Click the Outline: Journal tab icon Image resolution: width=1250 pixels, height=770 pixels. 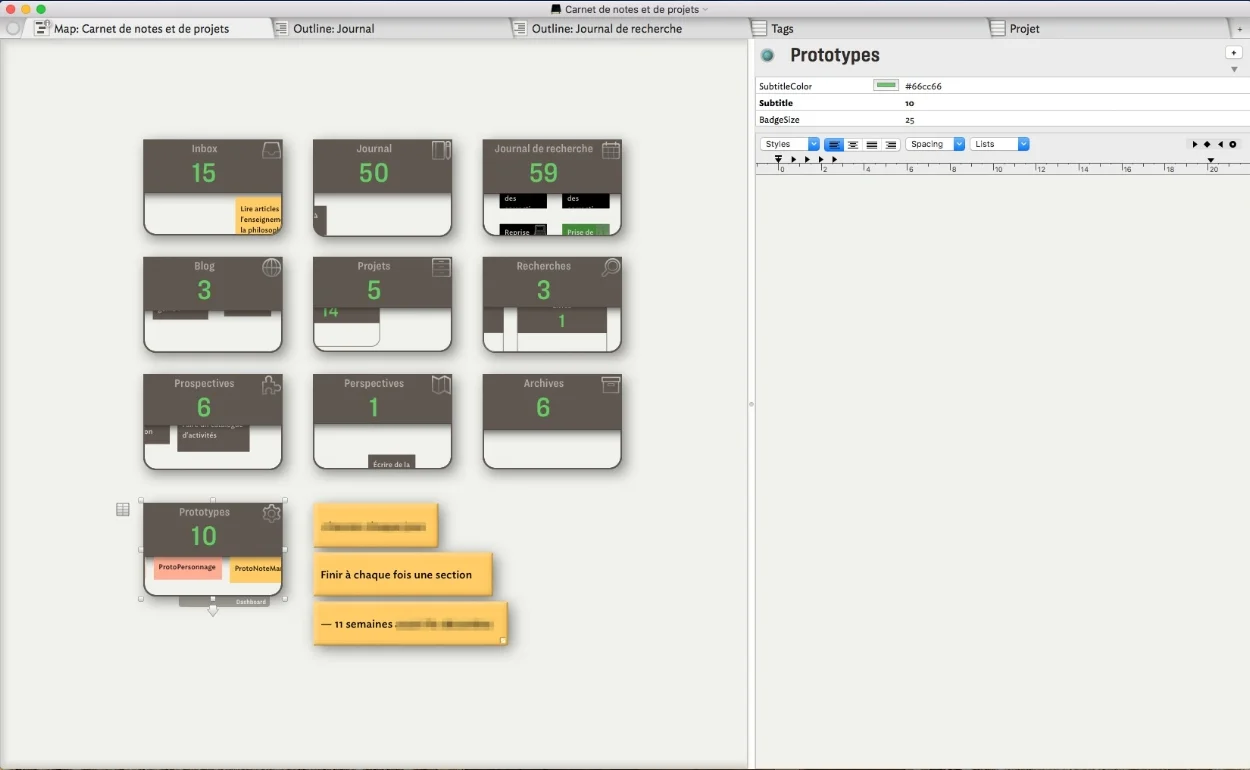tap(281, 29)
